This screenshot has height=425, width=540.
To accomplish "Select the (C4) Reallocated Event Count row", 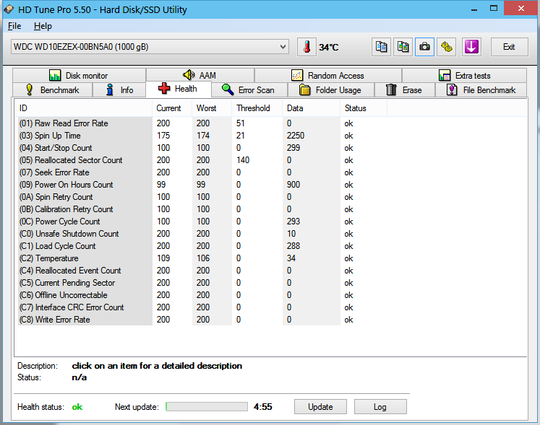I will tap(202, 271).
